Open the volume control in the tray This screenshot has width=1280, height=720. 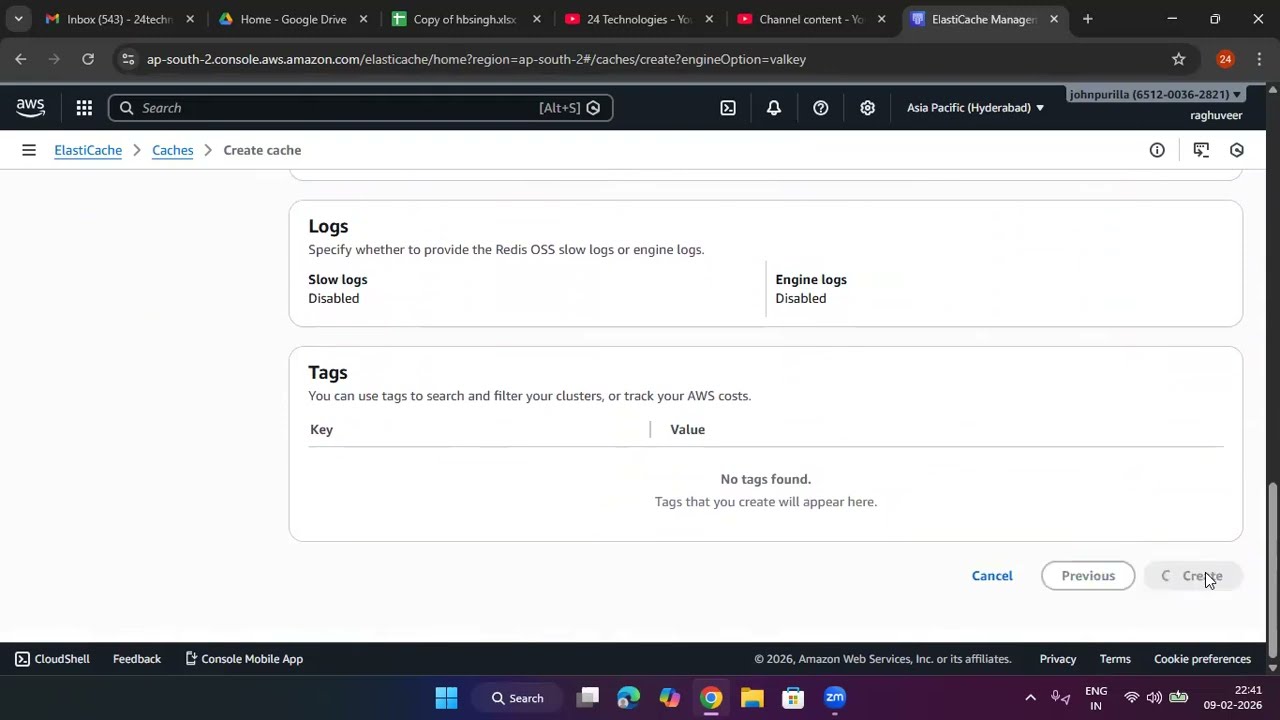(1154, 698)
